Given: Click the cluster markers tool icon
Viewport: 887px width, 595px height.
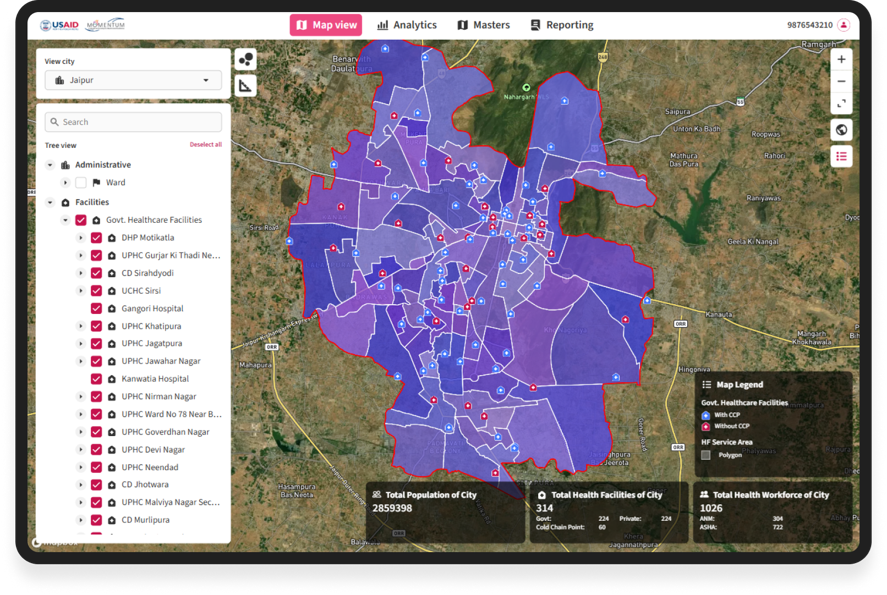Looking at the screenshot, I should coord(245,60).
